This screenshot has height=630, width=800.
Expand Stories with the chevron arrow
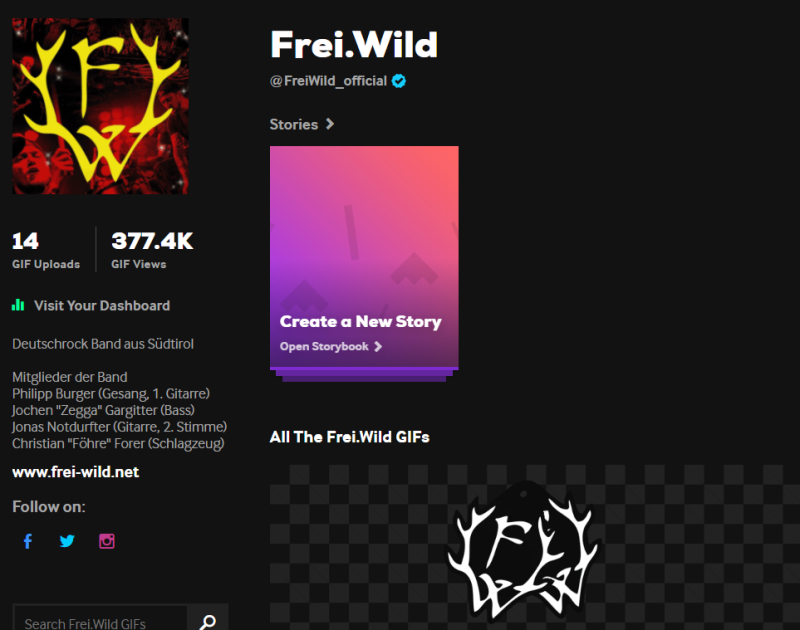click(x=330, y=124)
